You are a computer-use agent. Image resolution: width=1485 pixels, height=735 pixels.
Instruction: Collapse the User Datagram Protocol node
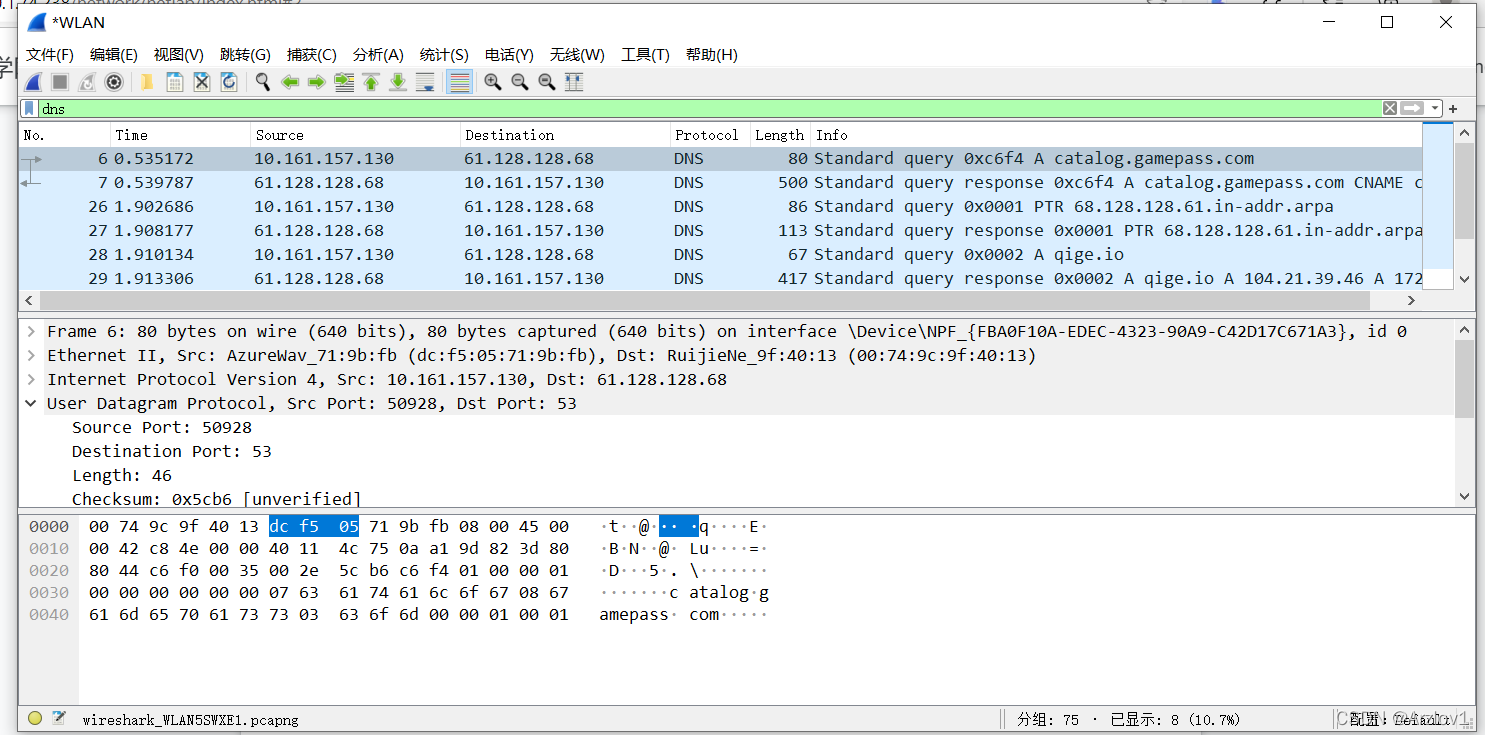(31, 403)
